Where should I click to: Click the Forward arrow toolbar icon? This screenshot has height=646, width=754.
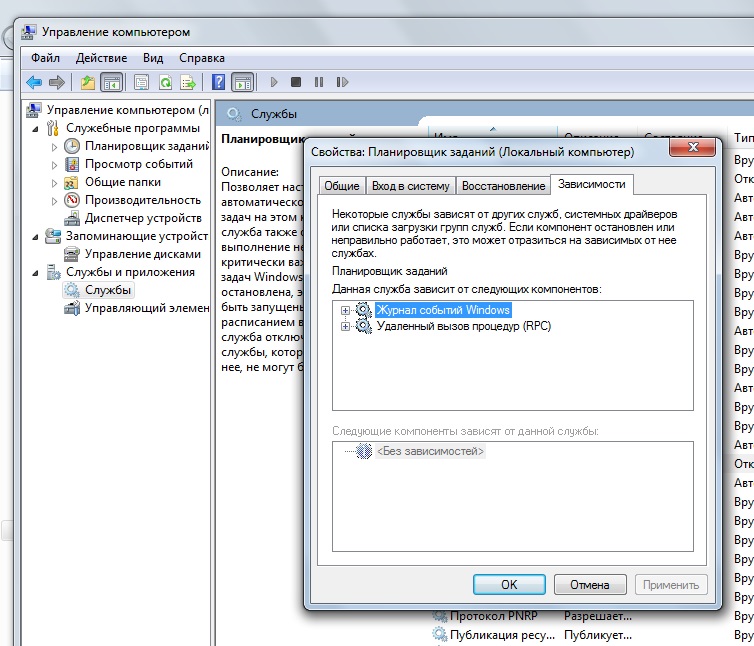tap(57, 82)
